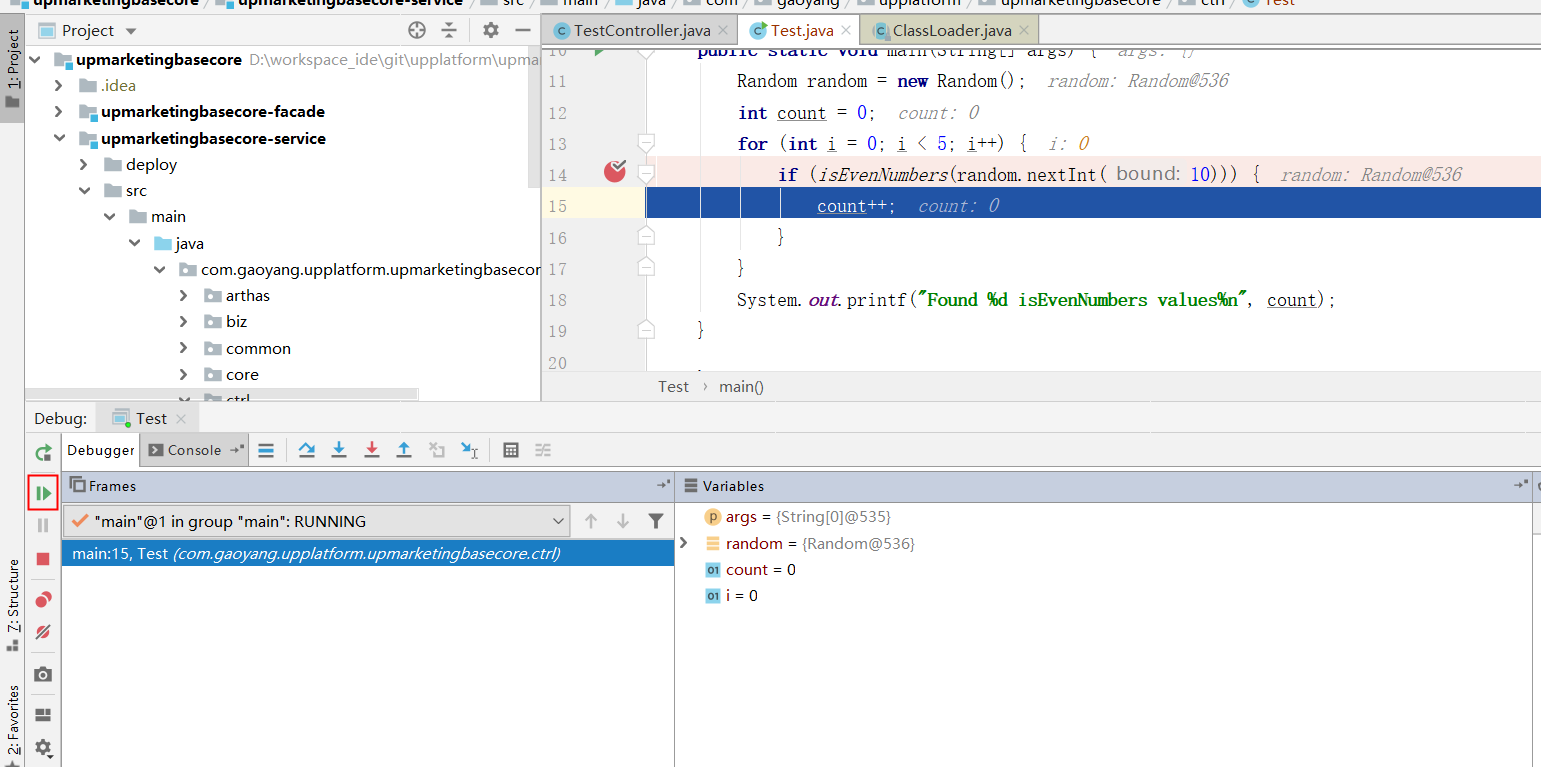Switch to the Debugger tab
The image size is (1541, 767).
click(x=101, y=450)
